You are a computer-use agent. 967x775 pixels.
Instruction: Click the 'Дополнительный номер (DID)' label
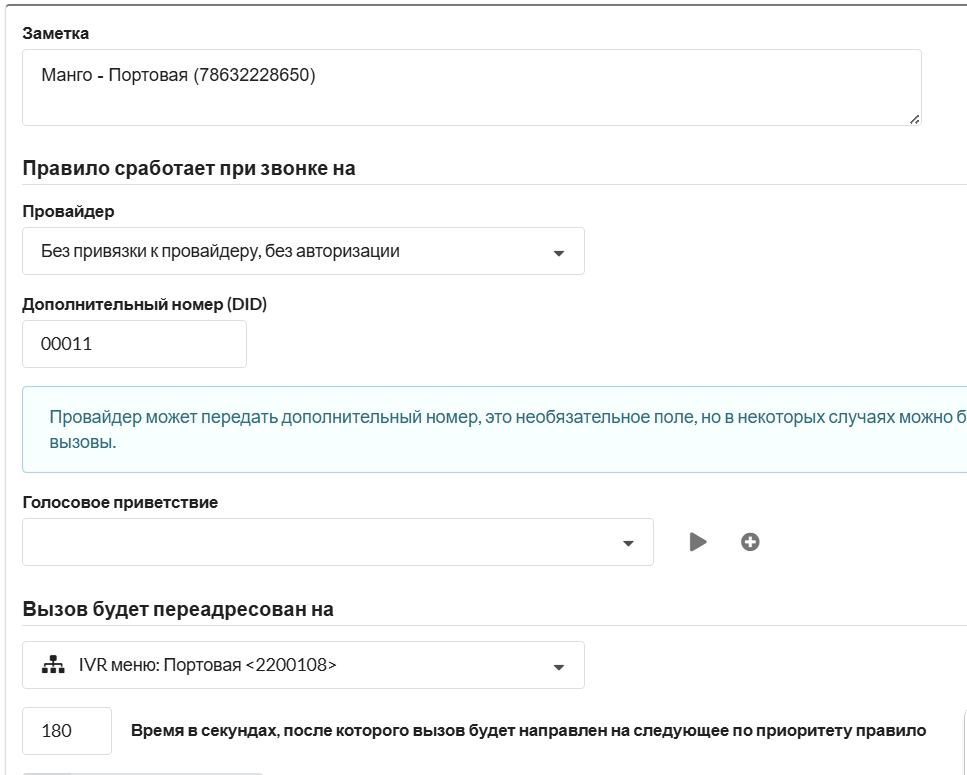point(144,304)
